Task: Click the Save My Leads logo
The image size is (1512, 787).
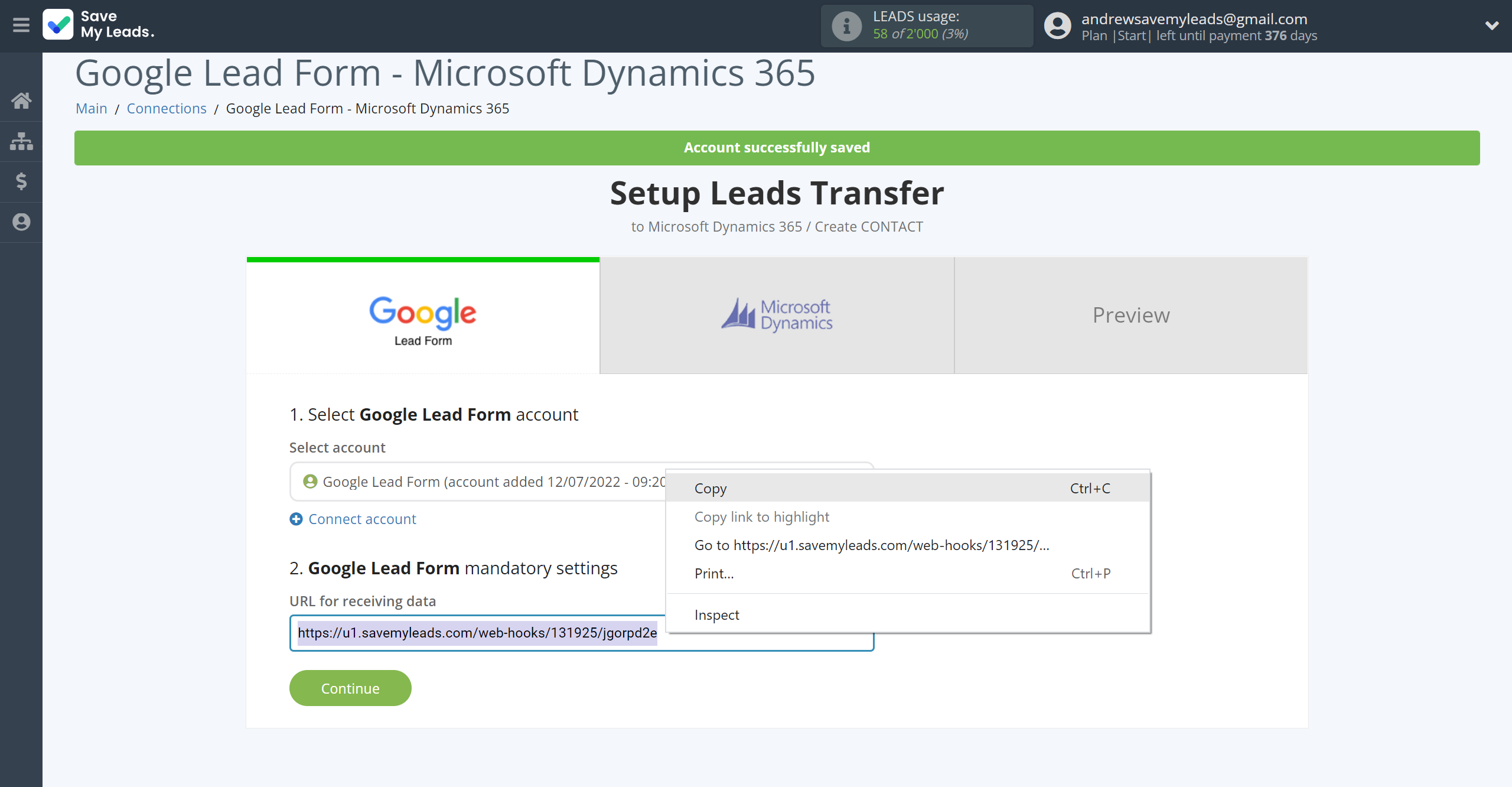Action: click(x=99, y=25)
